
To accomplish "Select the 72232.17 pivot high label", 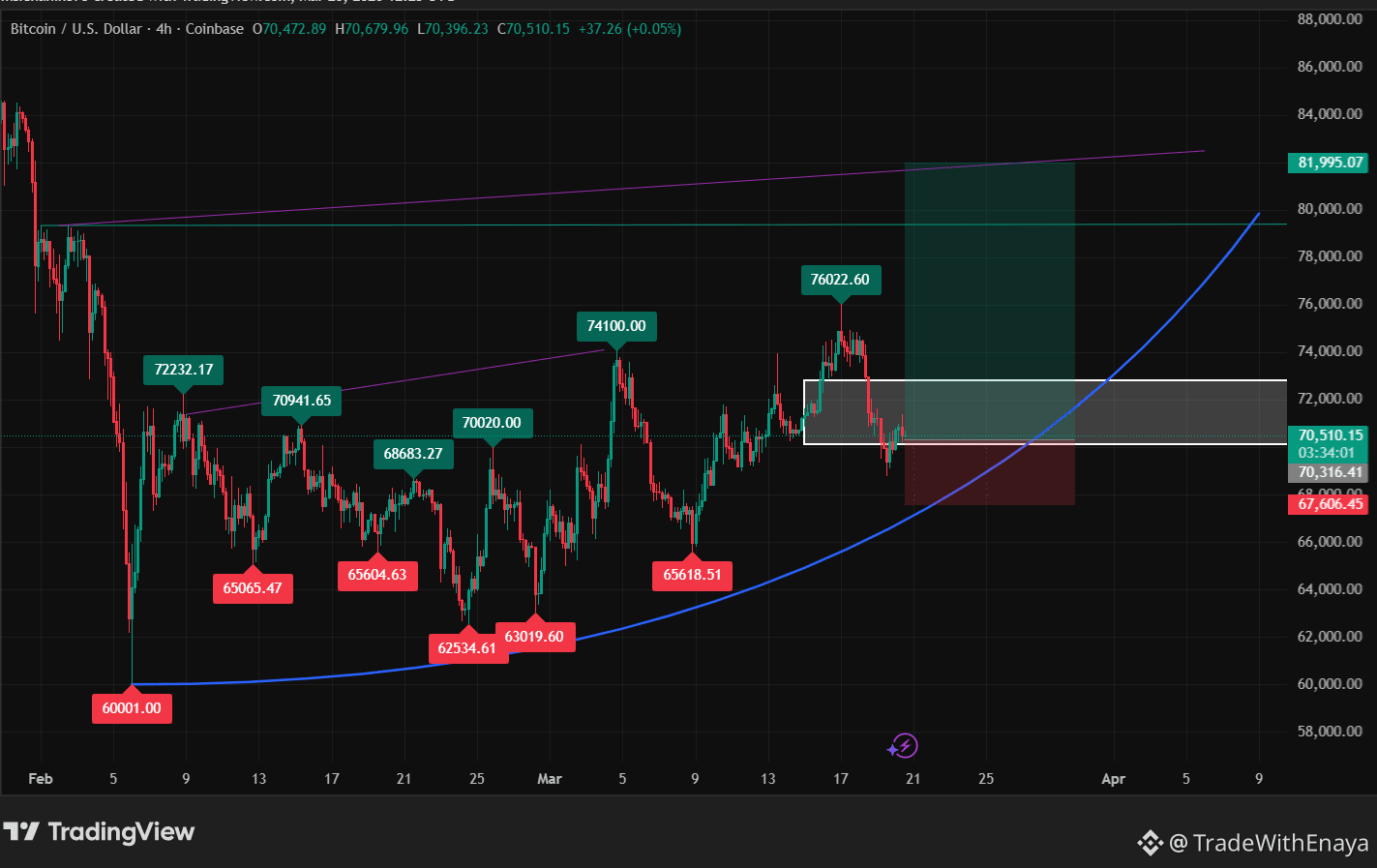I will pyautogui.click(x=184, y=370).
